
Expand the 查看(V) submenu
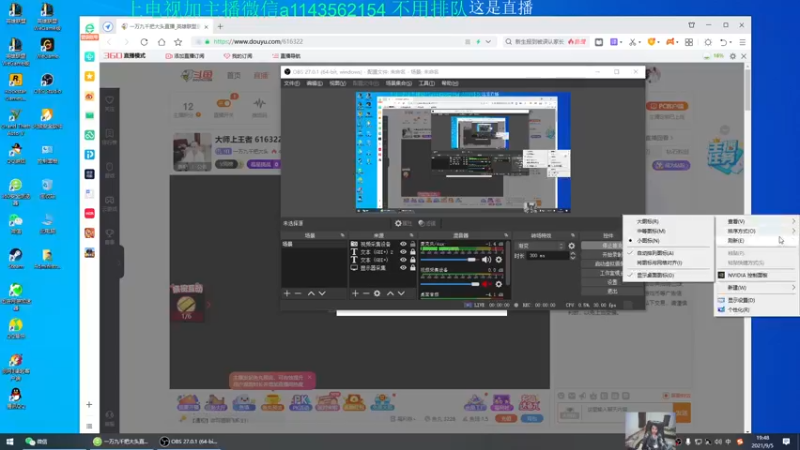[758, 221]
